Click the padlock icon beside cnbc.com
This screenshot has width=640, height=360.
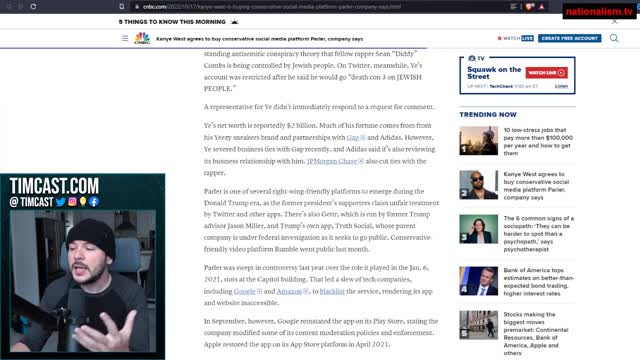pyautogui.click(x=137, y=7)
